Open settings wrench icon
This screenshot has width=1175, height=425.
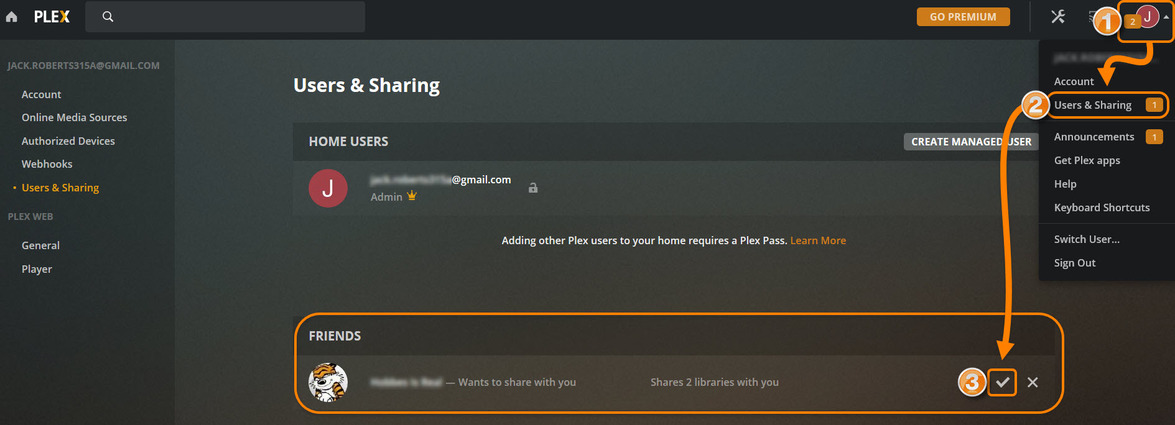[1057, 16]
